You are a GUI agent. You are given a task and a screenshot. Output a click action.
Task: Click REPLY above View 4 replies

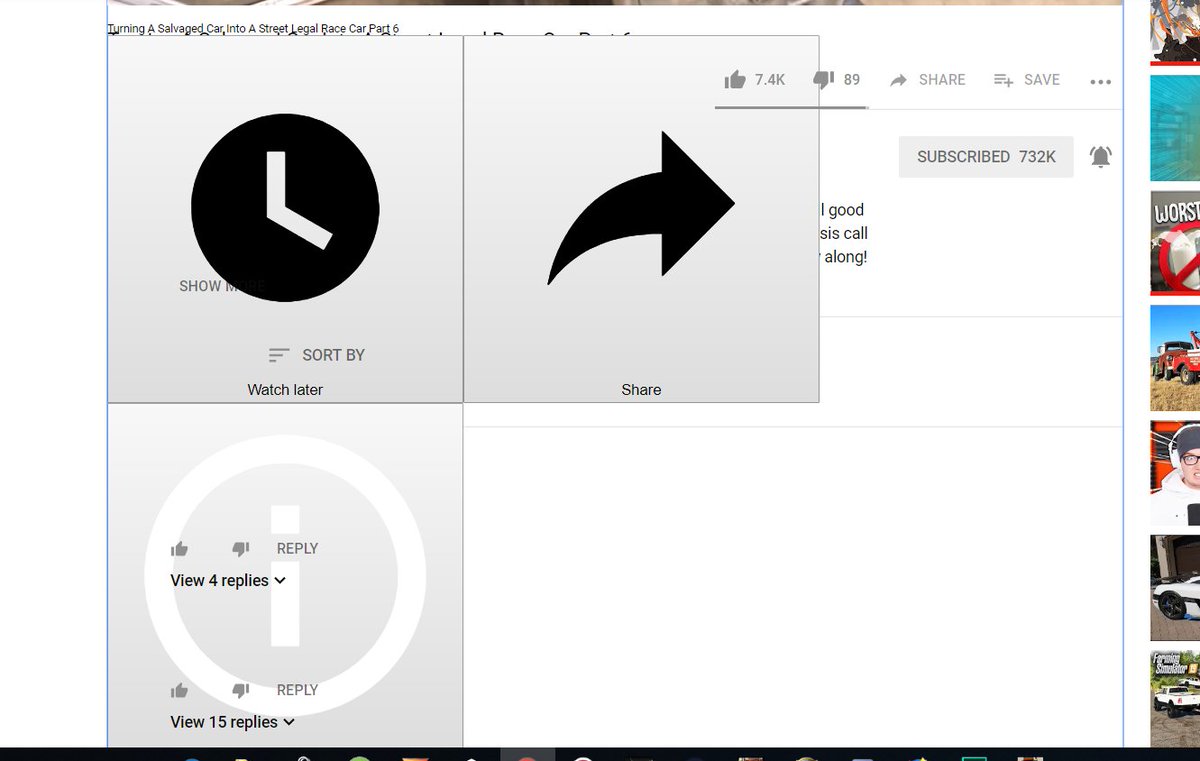pyautogui.click(x=297, y=549)
